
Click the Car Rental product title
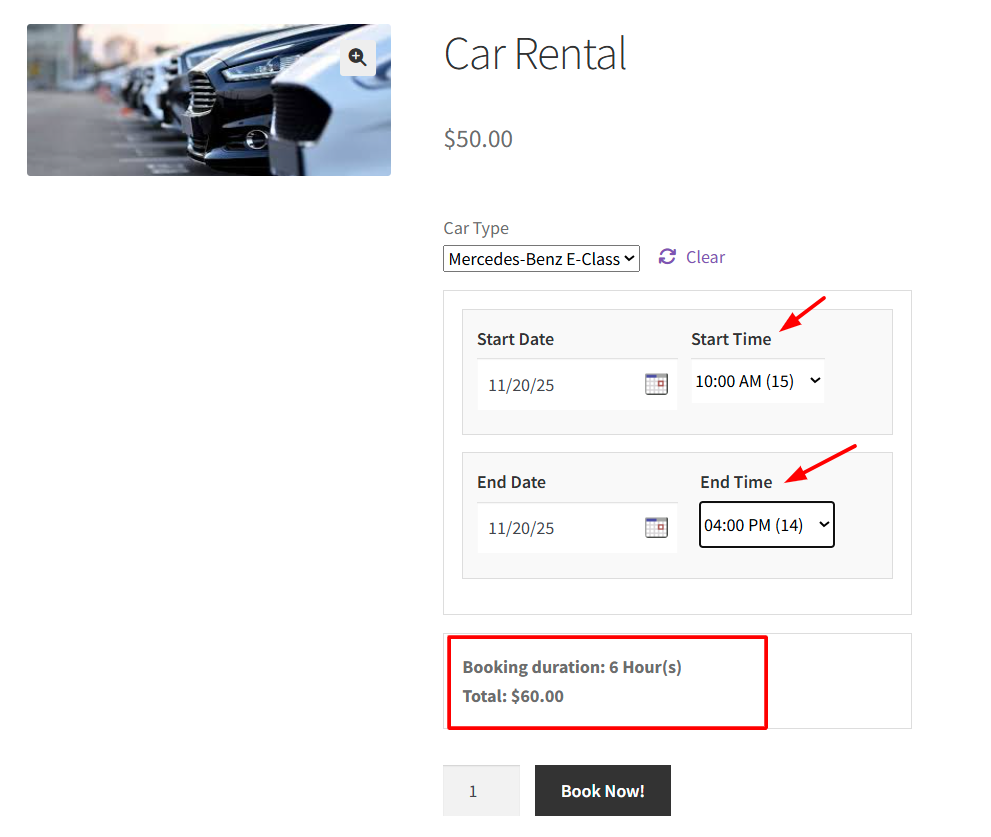coord(535,54)
